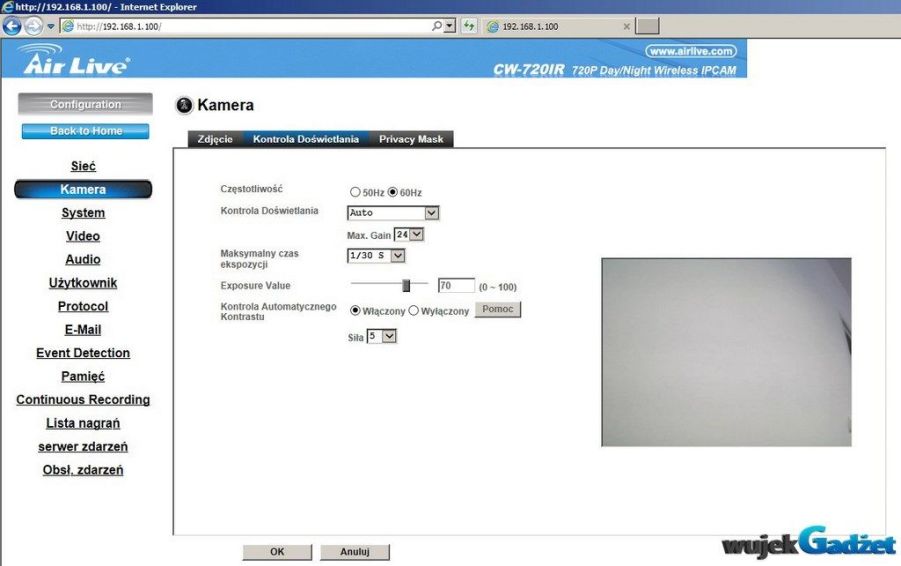Click the AirLive logo in header
Viewport: 901px width, 566px height.
click(72, 60)
